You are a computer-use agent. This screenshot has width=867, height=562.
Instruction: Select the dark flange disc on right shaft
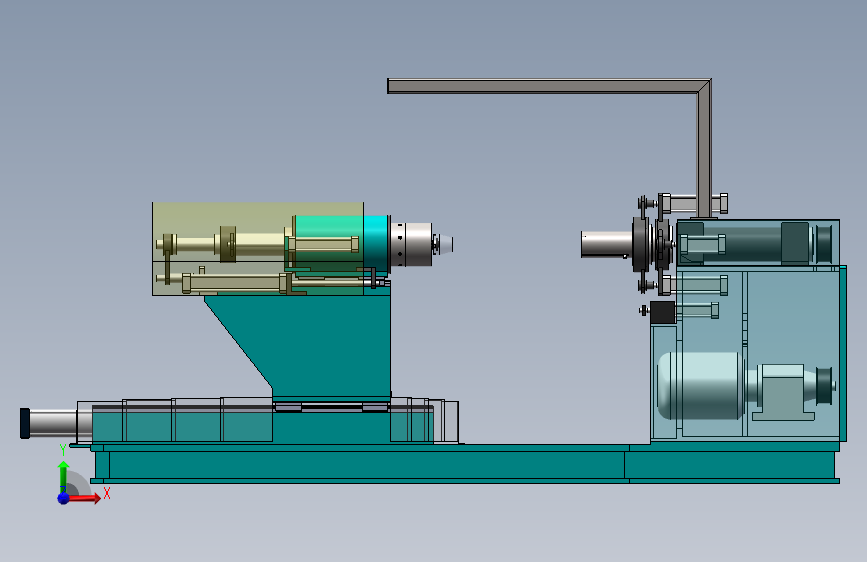(640, 244)
